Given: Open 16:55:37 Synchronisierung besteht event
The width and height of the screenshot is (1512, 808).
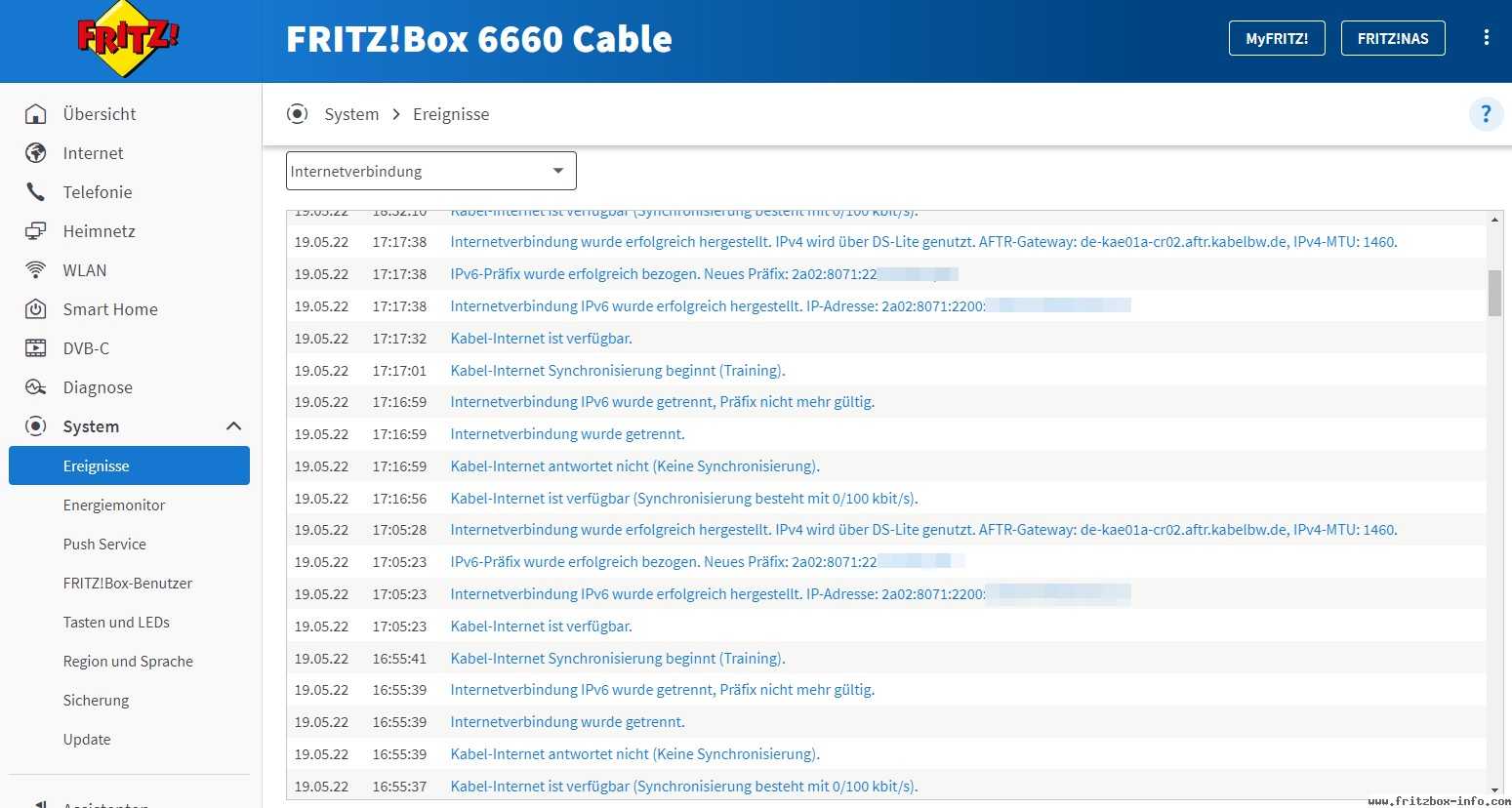Looking at the screenshot, I should (x=684, y=787).
